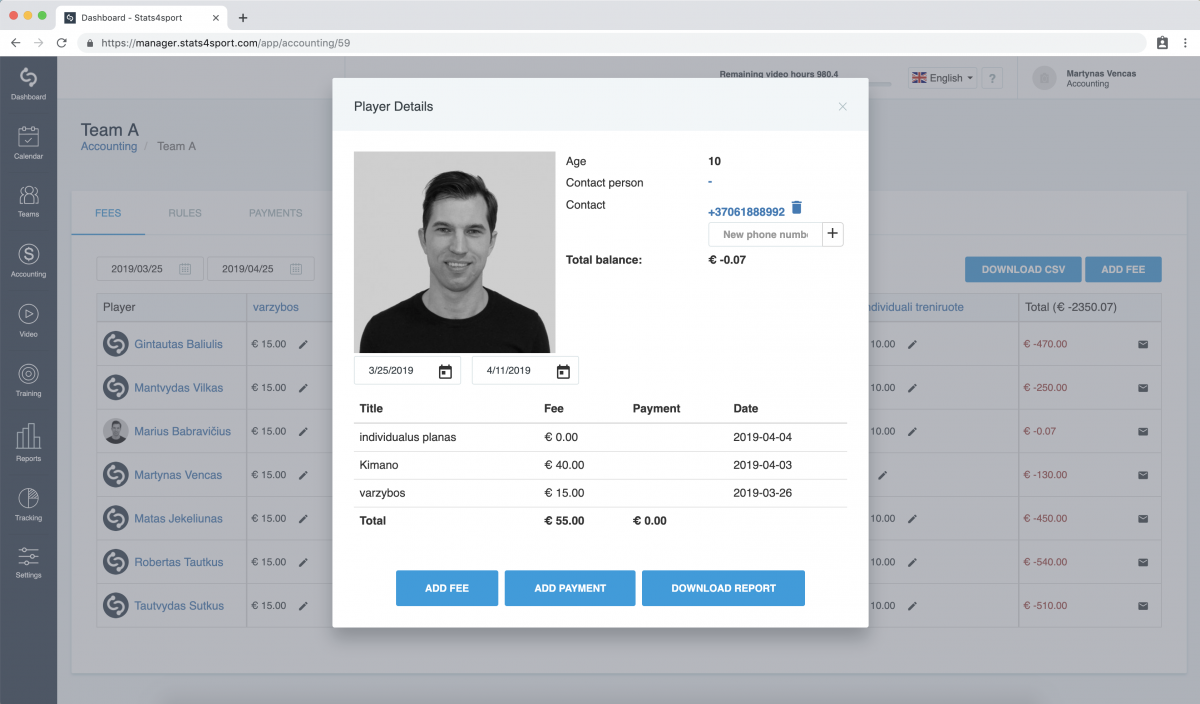Open help question mark button
1200x704 pixels.
[x=991, y=78]
